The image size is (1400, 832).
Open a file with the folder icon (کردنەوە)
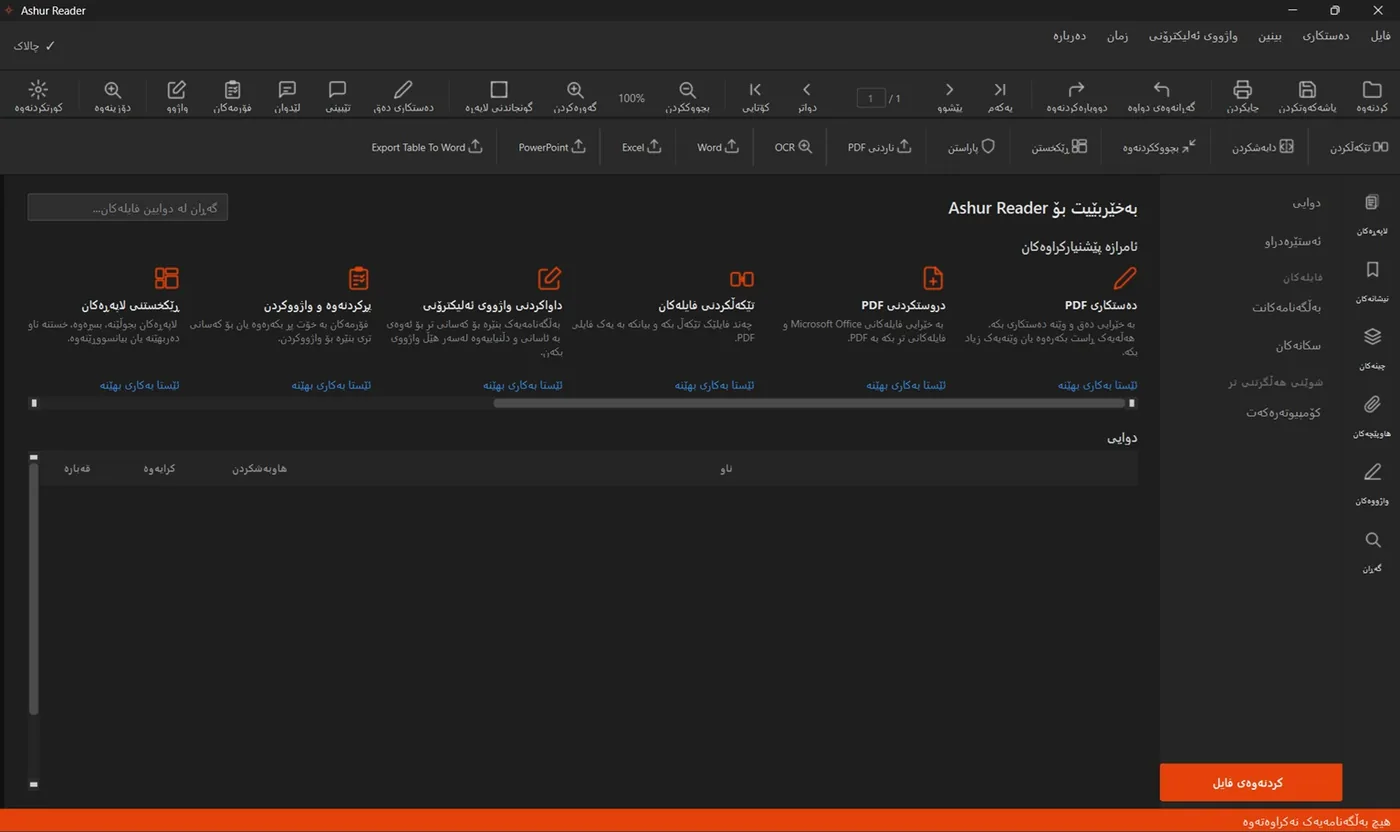click(x=1372, y=96)
